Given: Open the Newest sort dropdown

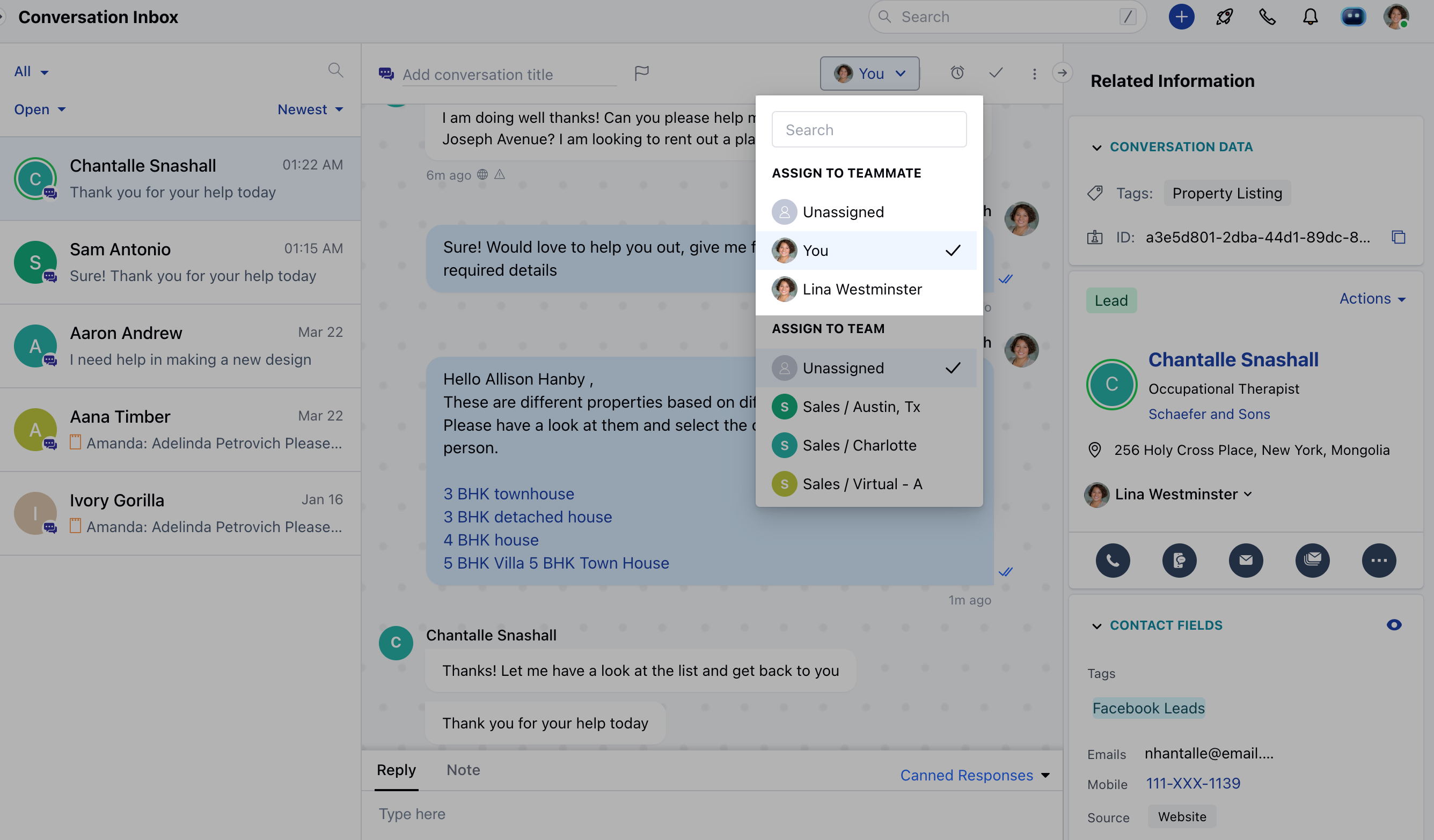Looking at the screenshot, I should click(x=310, y=109).
